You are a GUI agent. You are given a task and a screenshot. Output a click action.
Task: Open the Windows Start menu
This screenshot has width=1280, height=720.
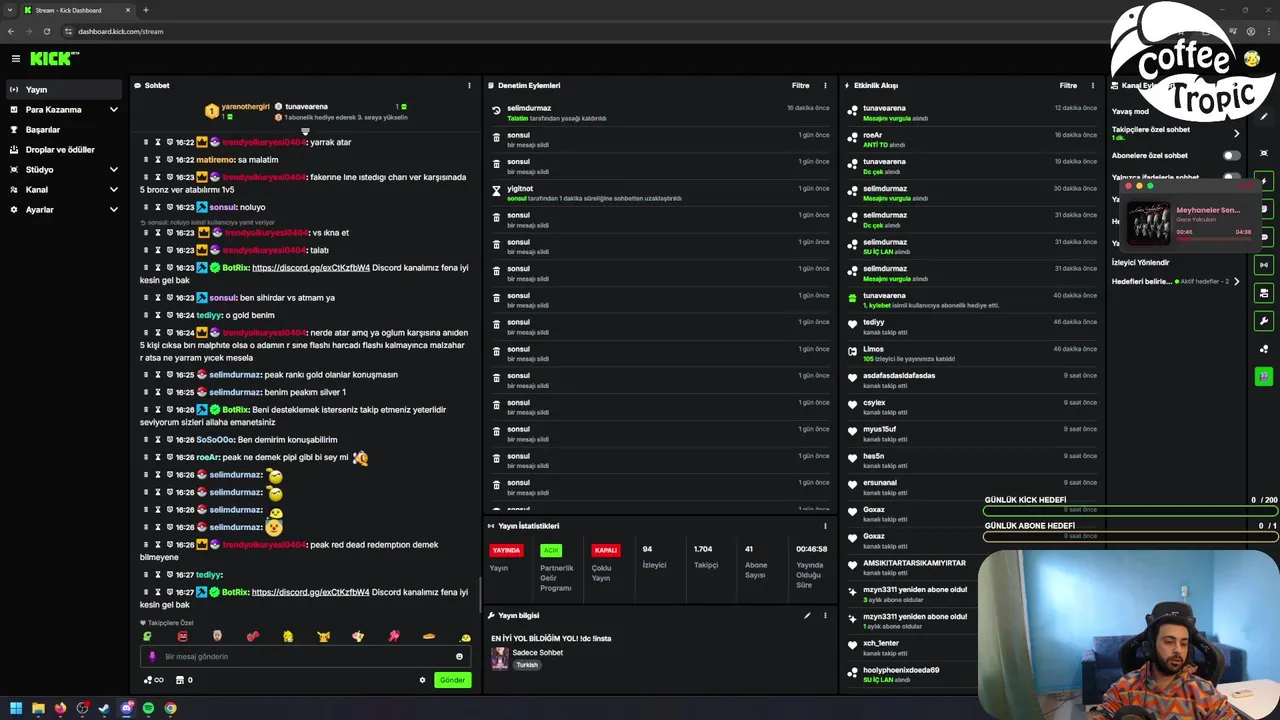16,708
